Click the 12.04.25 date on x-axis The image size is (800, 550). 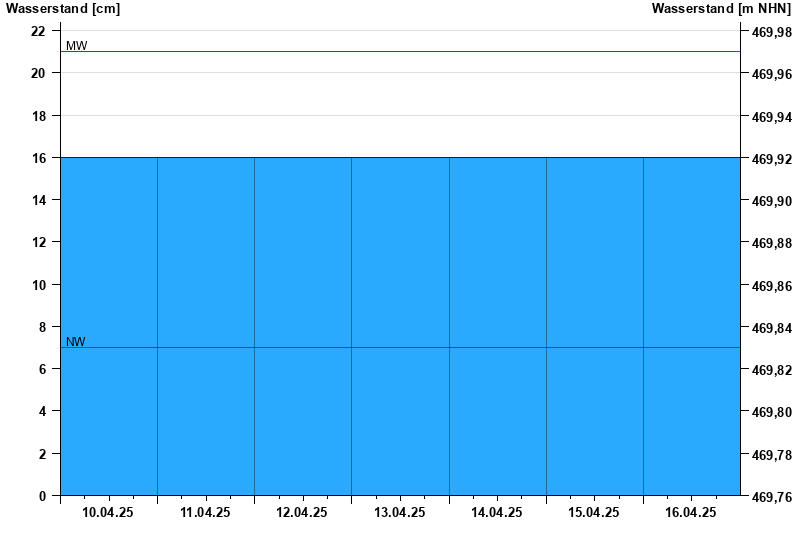[302, 513]
